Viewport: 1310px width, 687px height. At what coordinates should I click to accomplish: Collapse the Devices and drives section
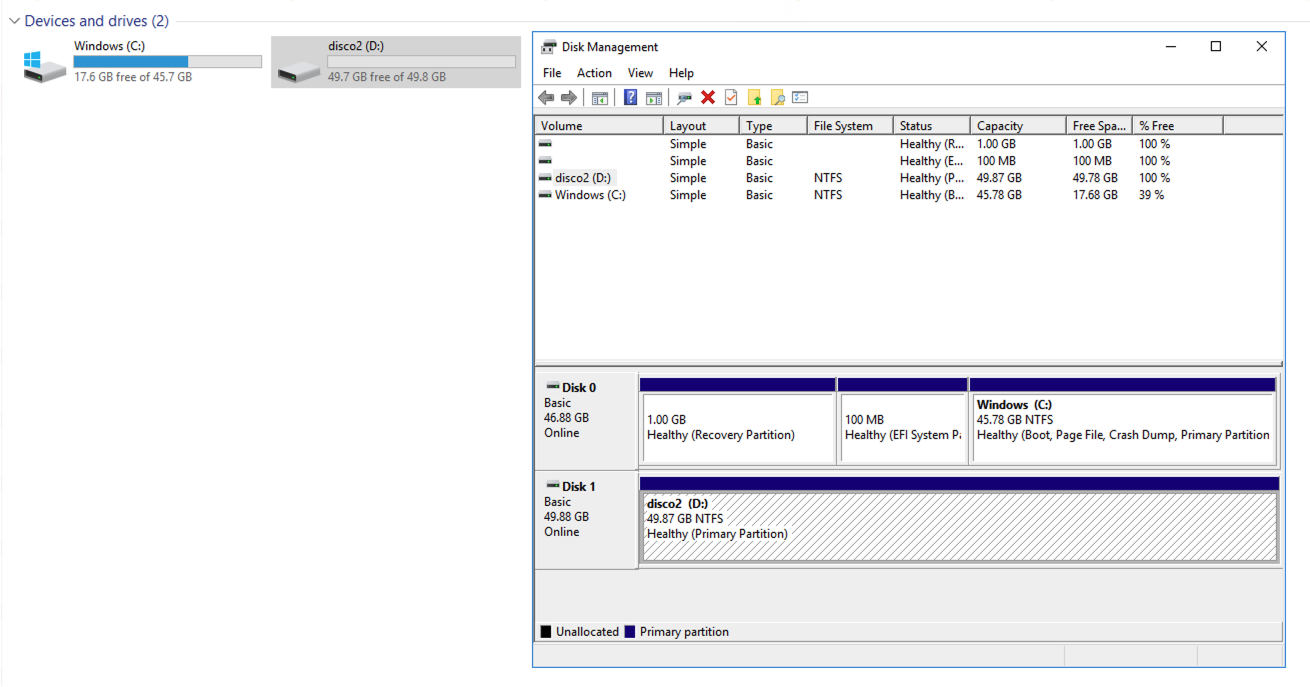click(x=14, y=21)
